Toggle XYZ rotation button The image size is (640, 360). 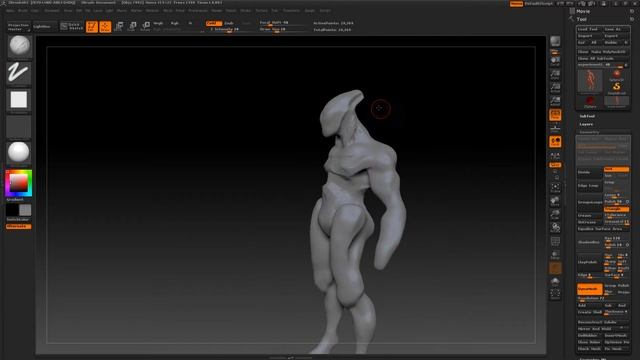click(555, 165)
